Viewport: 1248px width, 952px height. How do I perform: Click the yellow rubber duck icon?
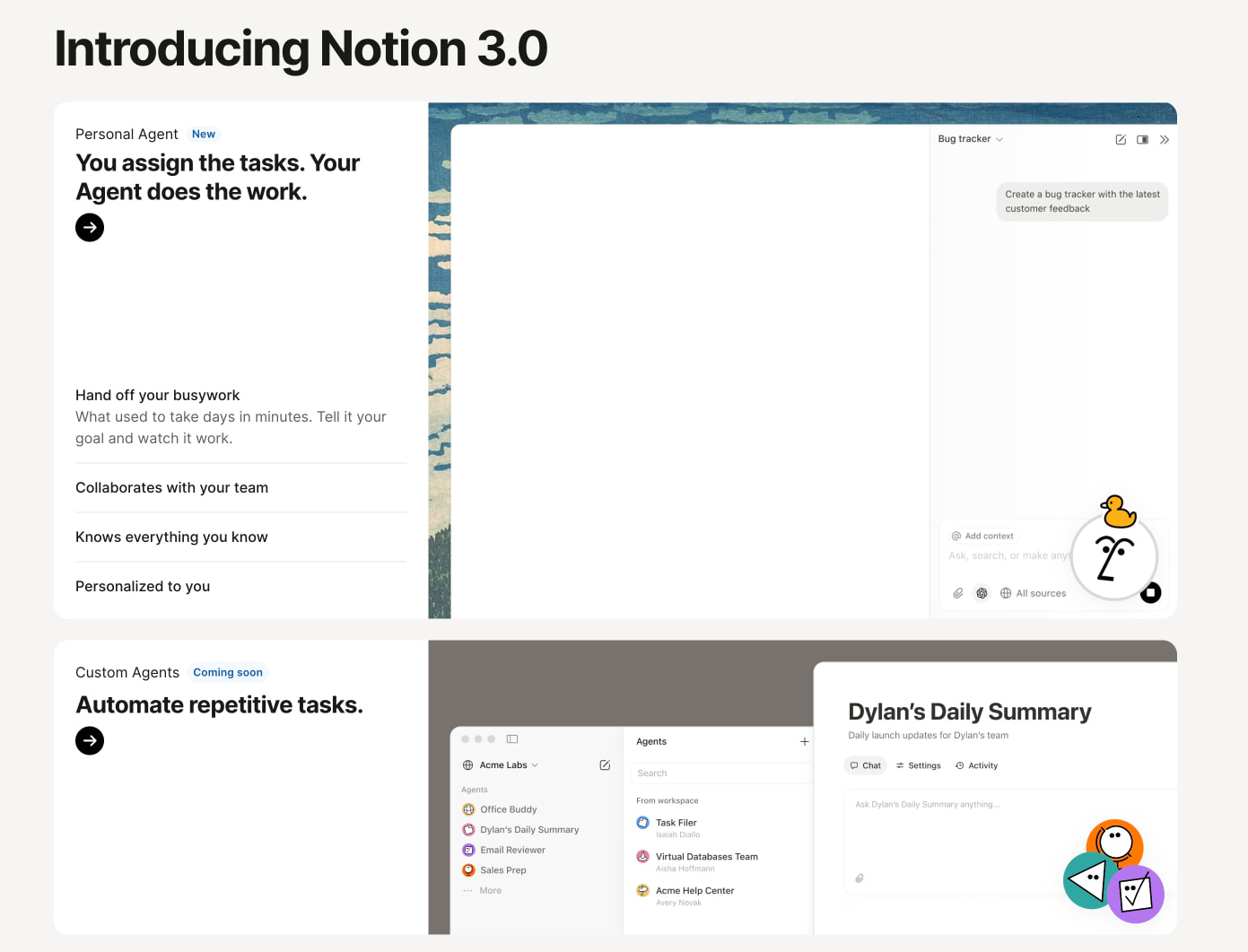[x=1118, y=511]
